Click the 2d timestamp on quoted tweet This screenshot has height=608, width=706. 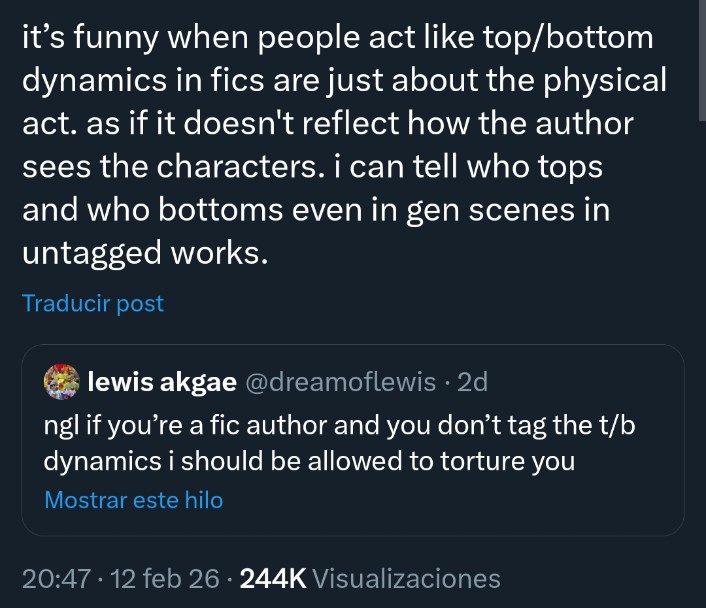pos(471,381)
